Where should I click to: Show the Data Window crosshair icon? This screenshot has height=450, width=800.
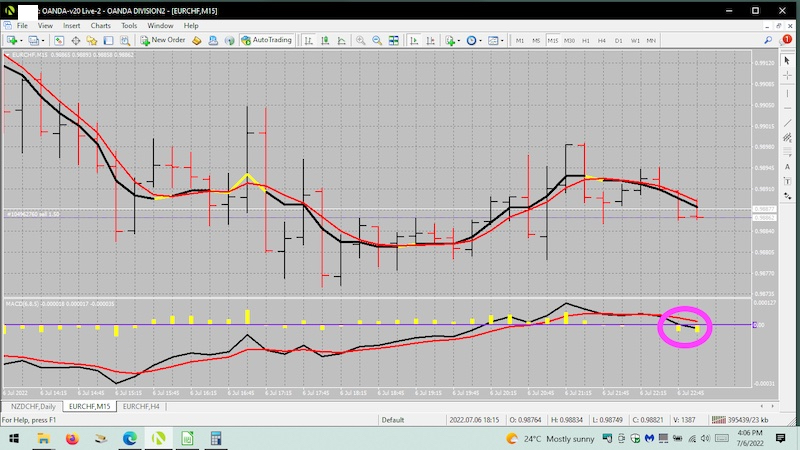[76, 40]
